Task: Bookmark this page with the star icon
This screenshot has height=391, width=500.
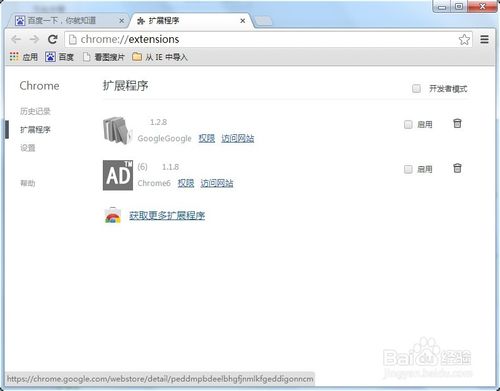Action: (464, 40)
